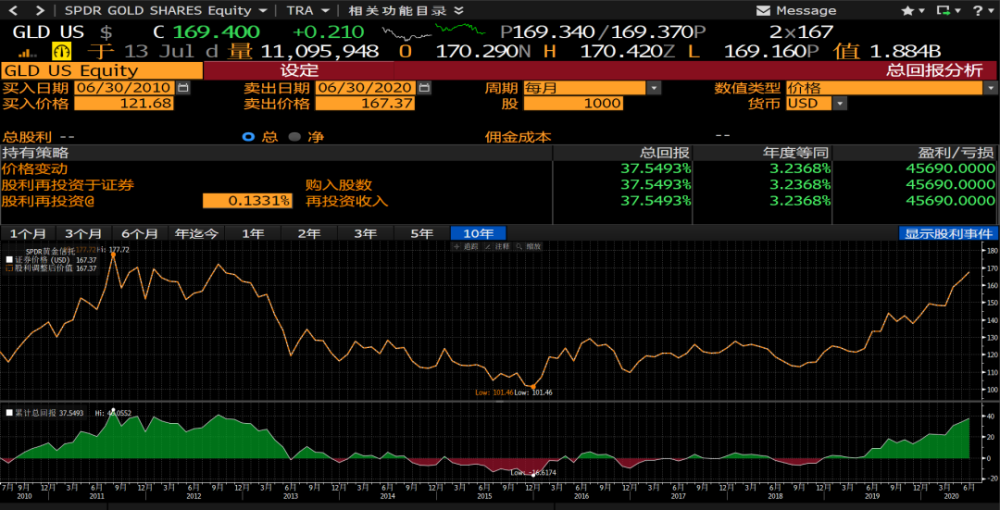Click the green intraday sparkline chart
Viewport: 1000px width, 510px height.
click(460, 29)
